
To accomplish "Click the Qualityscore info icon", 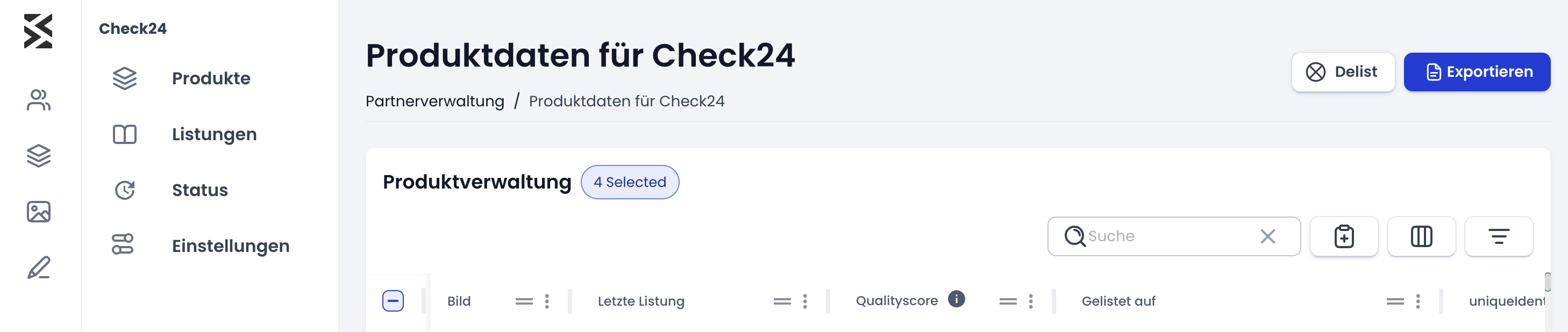I will [956, 299].
